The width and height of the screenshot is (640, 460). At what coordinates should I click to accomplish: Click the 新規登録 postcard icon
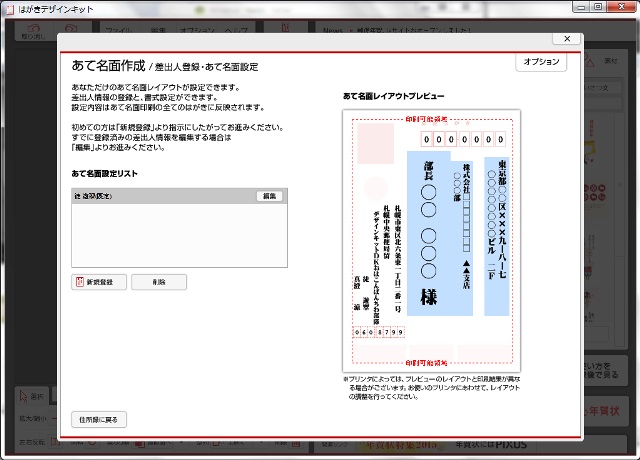point(81,282)
